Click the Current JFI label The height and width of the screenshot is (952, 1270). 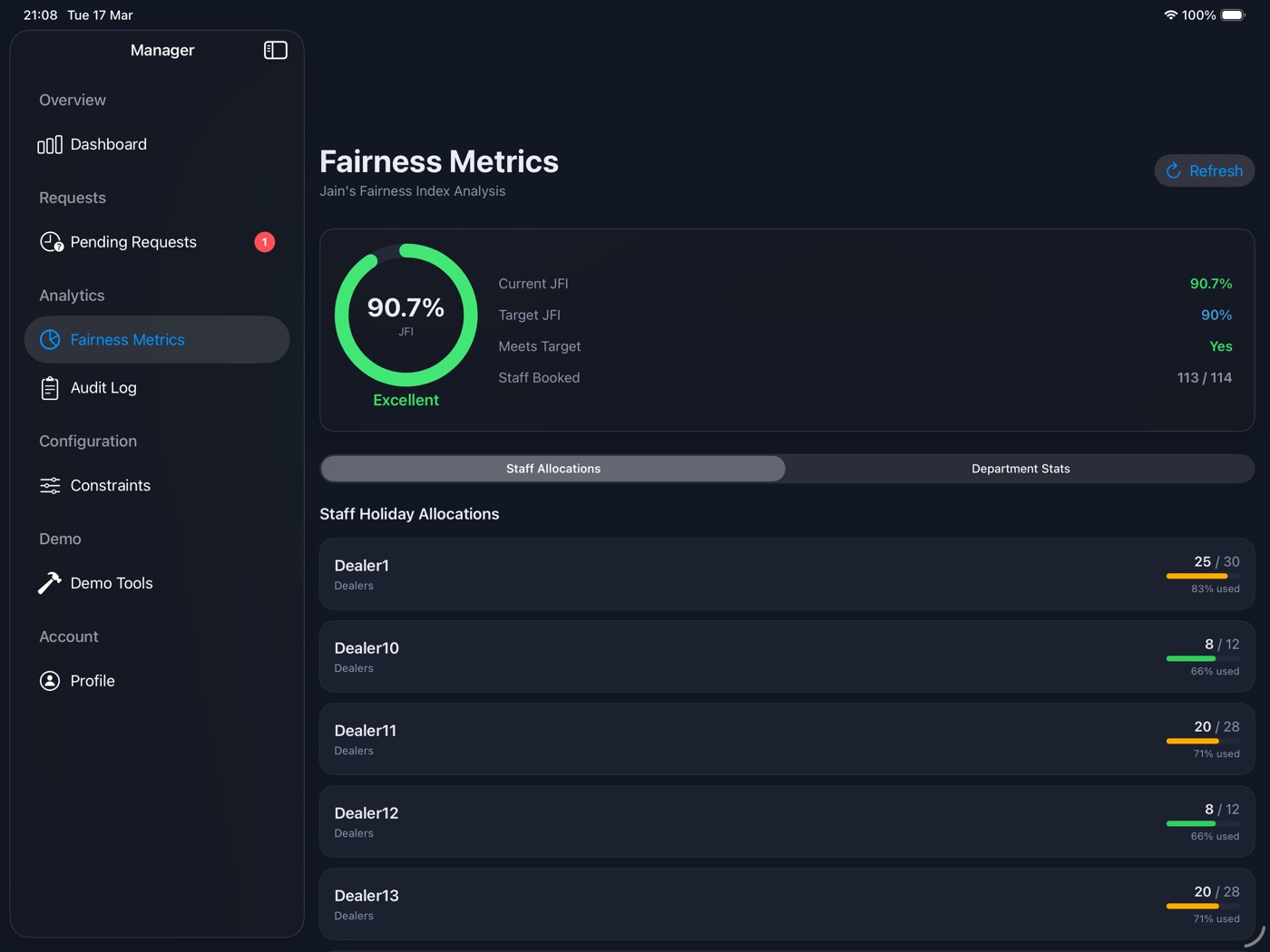[x=533, y=284]
